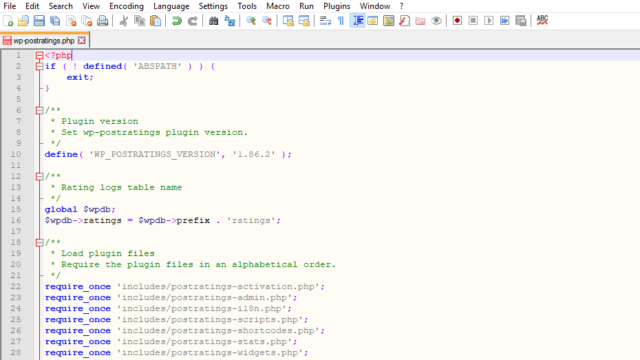
Task: Collapse Rating logs comment fold line 12
Action: click(39, 176)
